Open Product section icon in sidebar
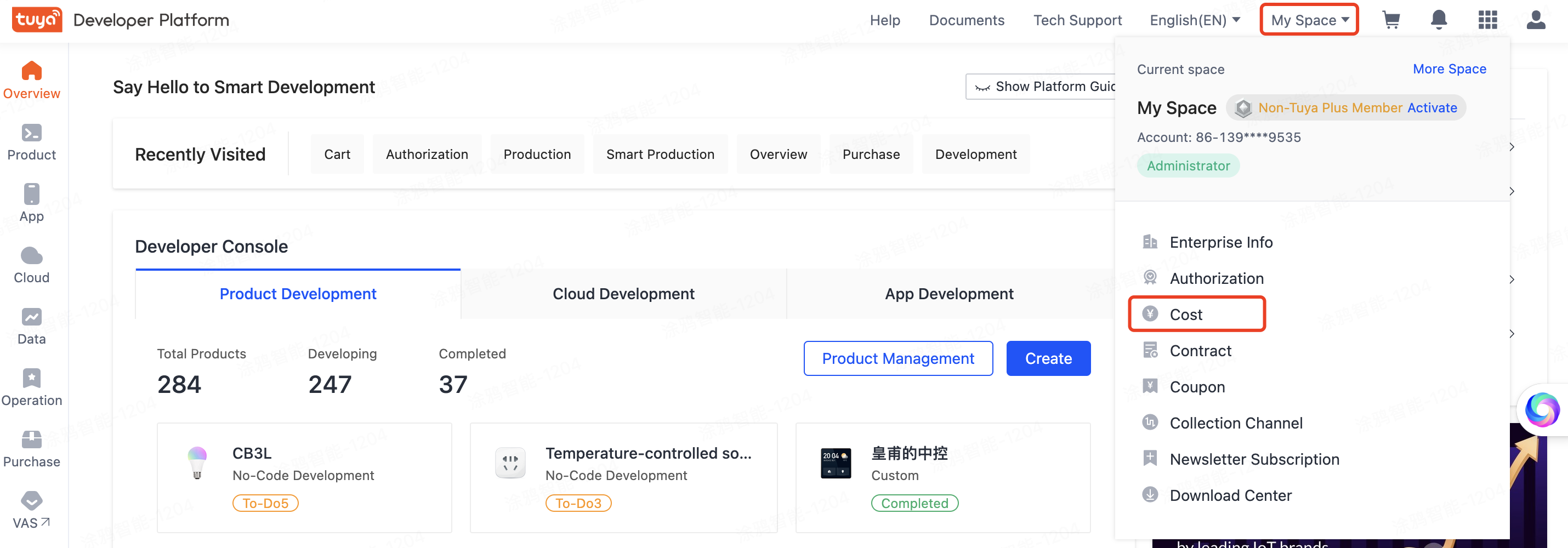 click(32, 133)
